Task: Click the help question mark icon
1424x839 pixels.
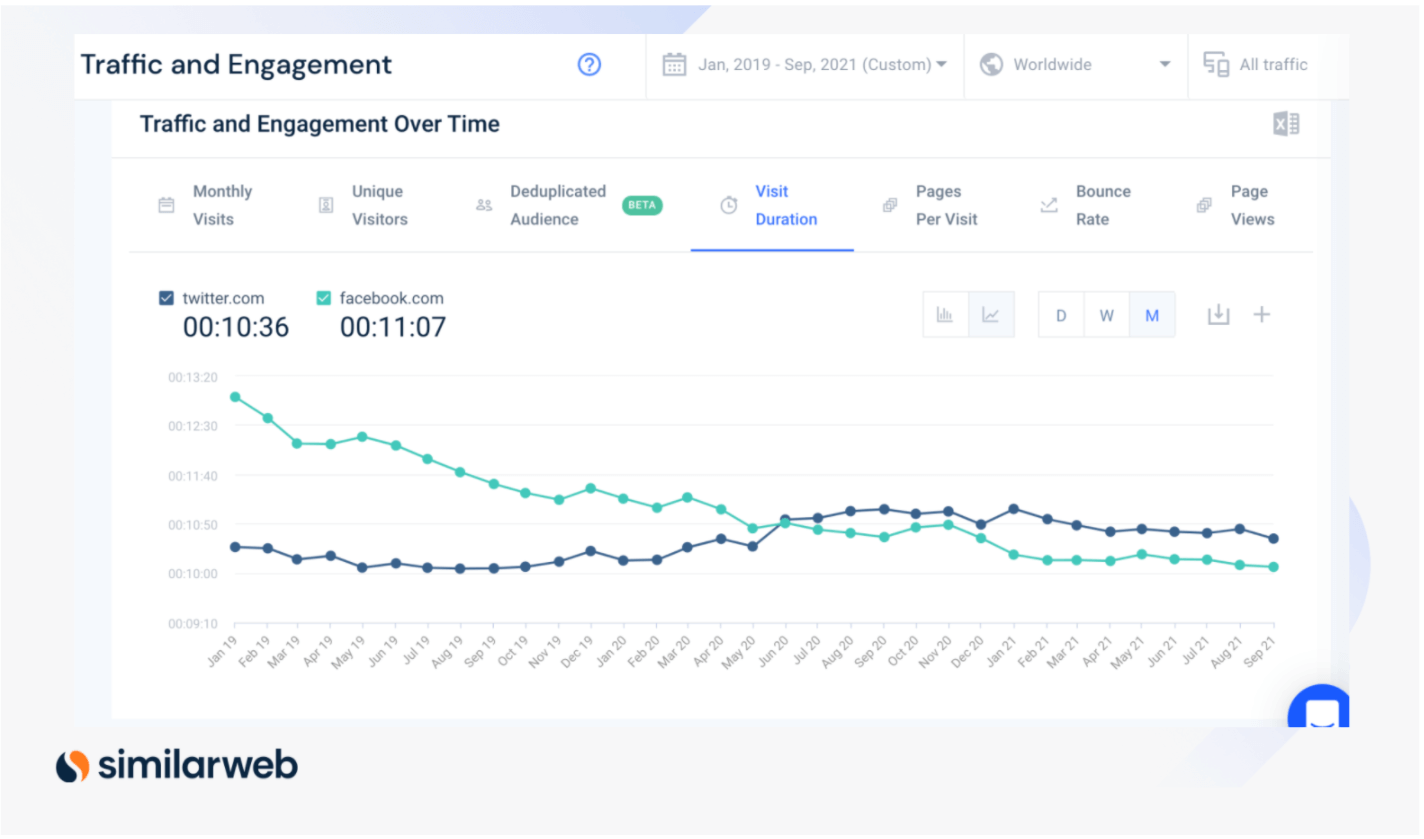Action: [589, 65]
